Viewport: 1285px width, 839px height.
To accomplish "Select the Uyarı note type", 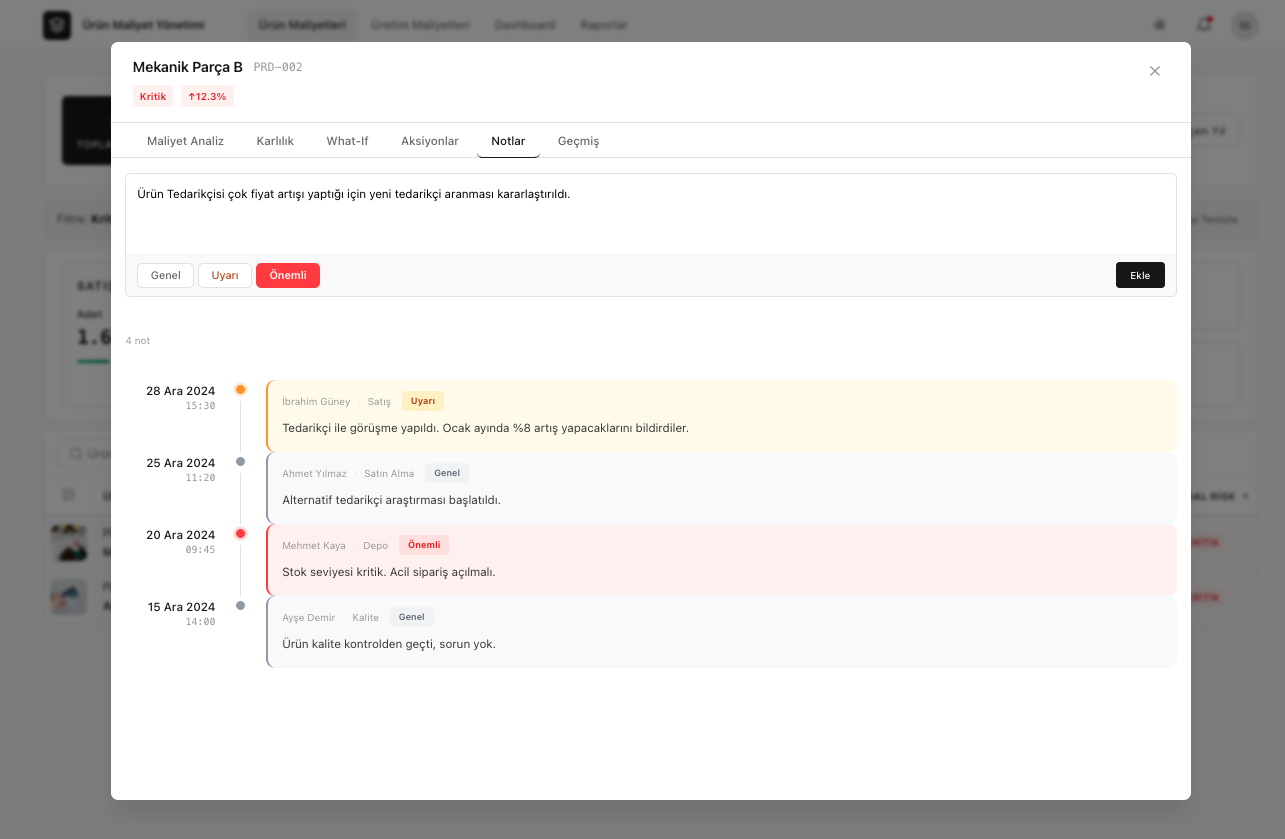I will (225, 276).
